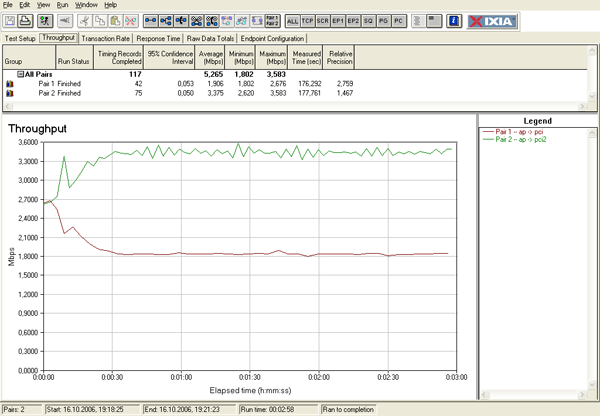
Task: Click the greyed-out diagonal-nodes toolbar icon
Action: click(x=242, y=21)
